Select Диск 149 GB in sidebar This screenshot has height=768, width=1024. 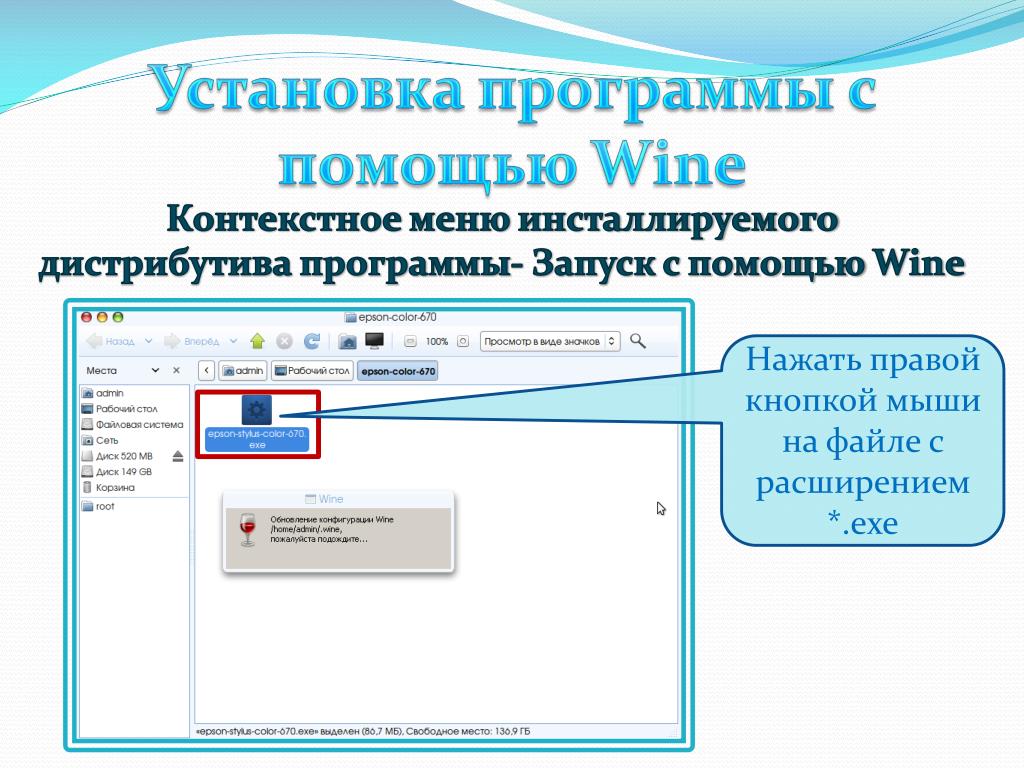117,472
